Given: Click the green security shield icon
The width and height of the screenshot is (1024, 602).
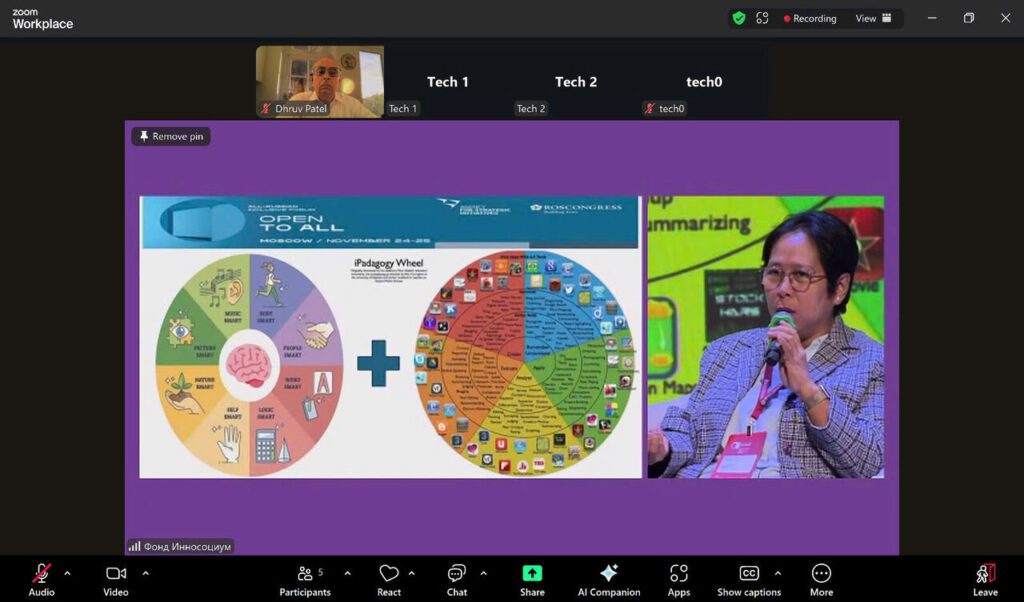Looking at the screenshot, I should pyautogui.click(x=739, y=17).
